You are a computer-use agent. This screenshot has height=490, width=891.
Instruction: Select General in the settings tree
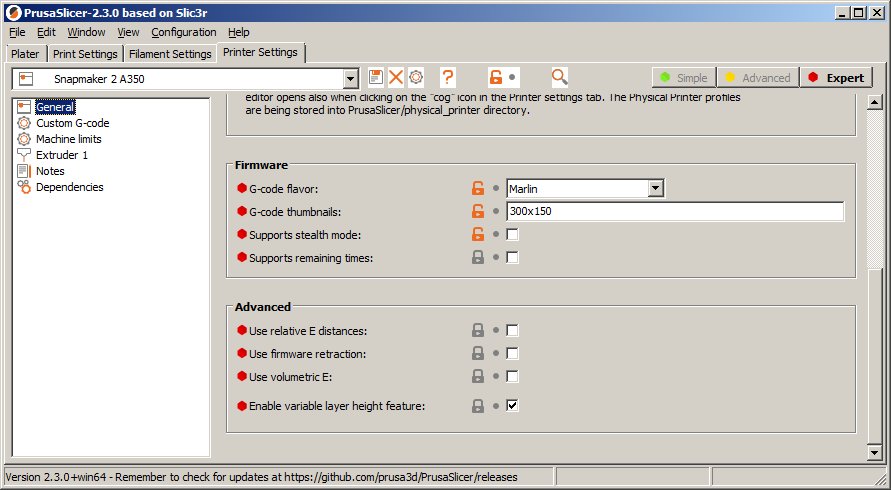55,107
